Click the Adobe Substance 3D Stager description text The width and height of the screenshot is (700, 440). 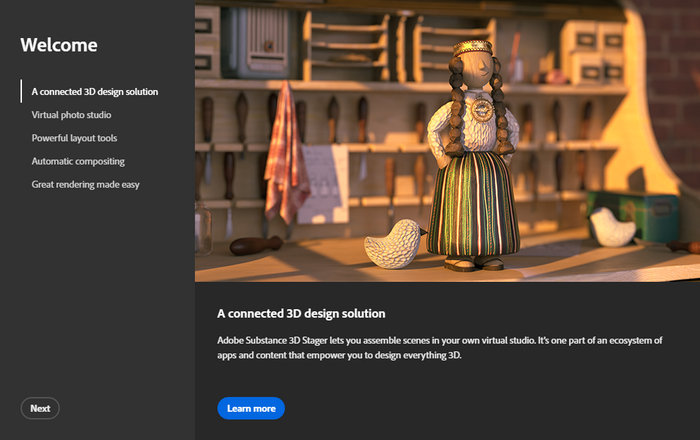pos(439,348)
